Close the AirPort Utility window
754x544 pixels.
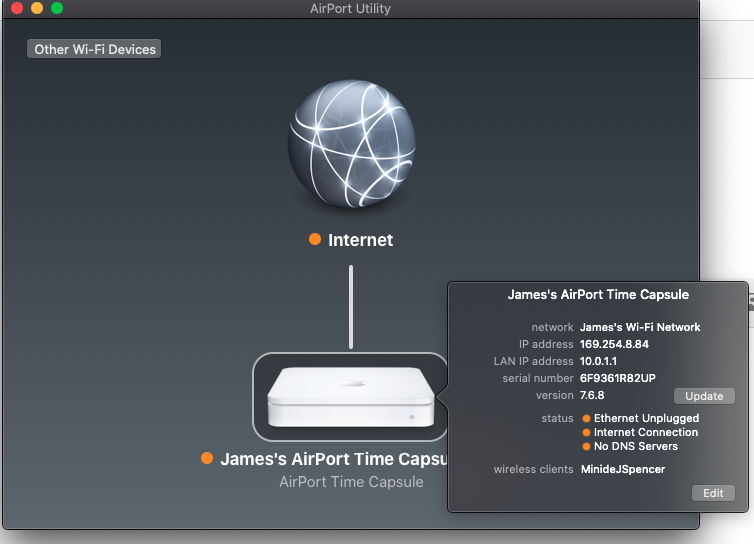point(17,8)
